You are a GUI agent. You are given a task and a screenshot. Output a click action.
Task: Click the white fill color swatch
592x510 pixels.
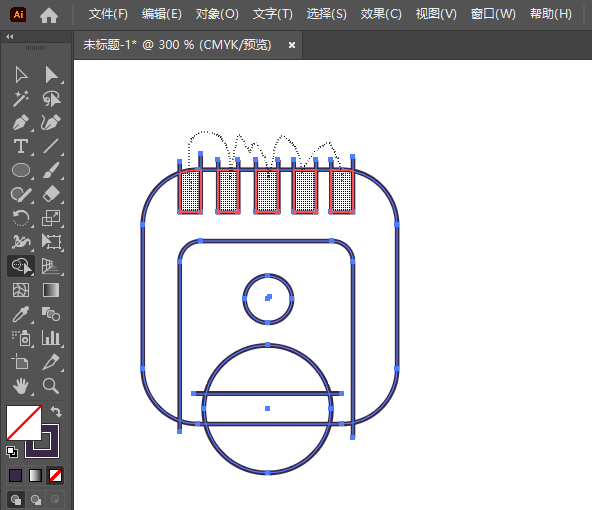tap(24, 422)
